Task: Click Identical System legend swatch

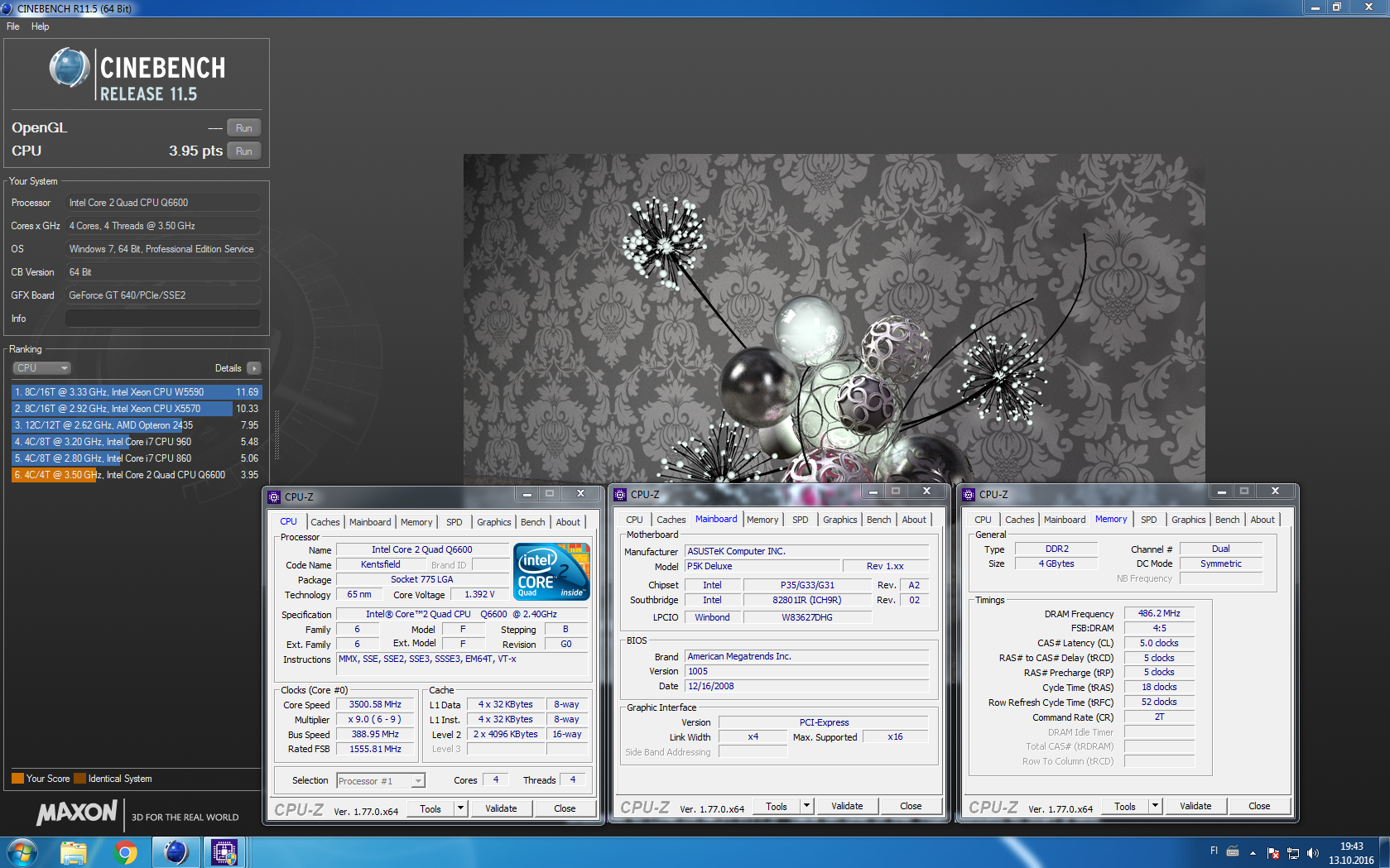Action: point(79,779)
